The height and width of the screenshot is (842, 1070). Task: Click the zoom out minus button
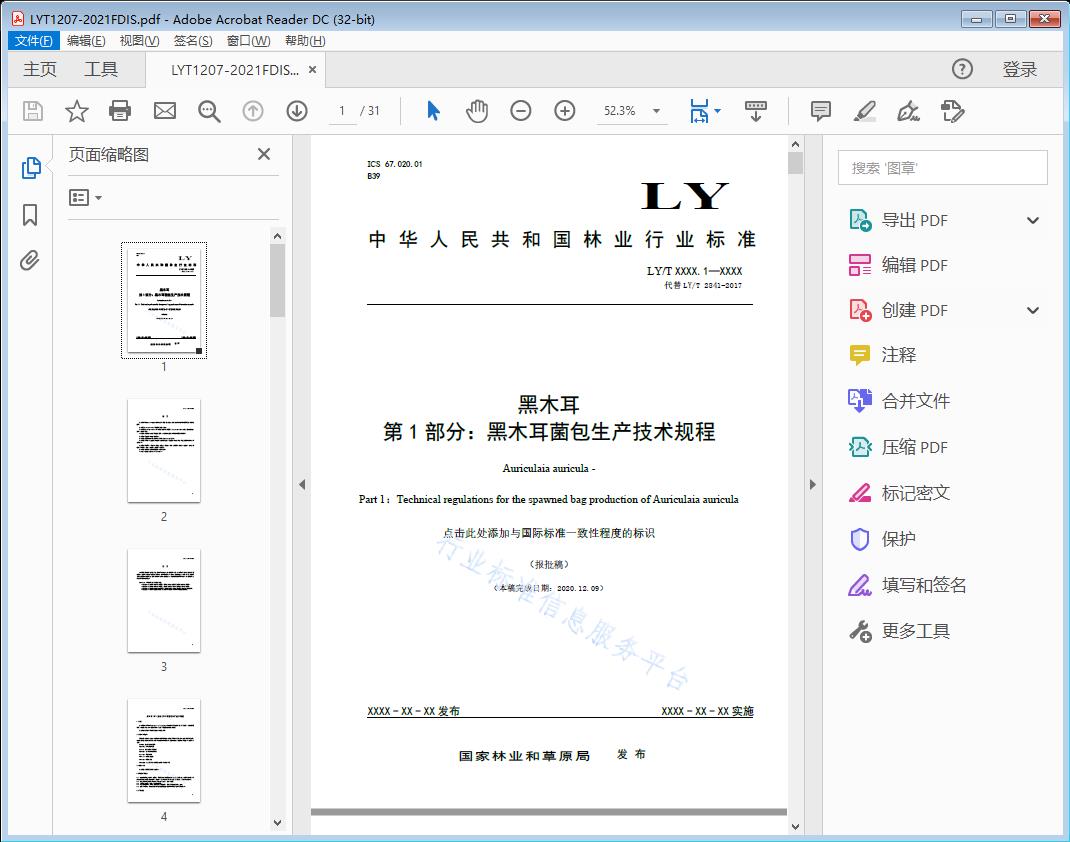pyautogui.click(x=520, y=111)
